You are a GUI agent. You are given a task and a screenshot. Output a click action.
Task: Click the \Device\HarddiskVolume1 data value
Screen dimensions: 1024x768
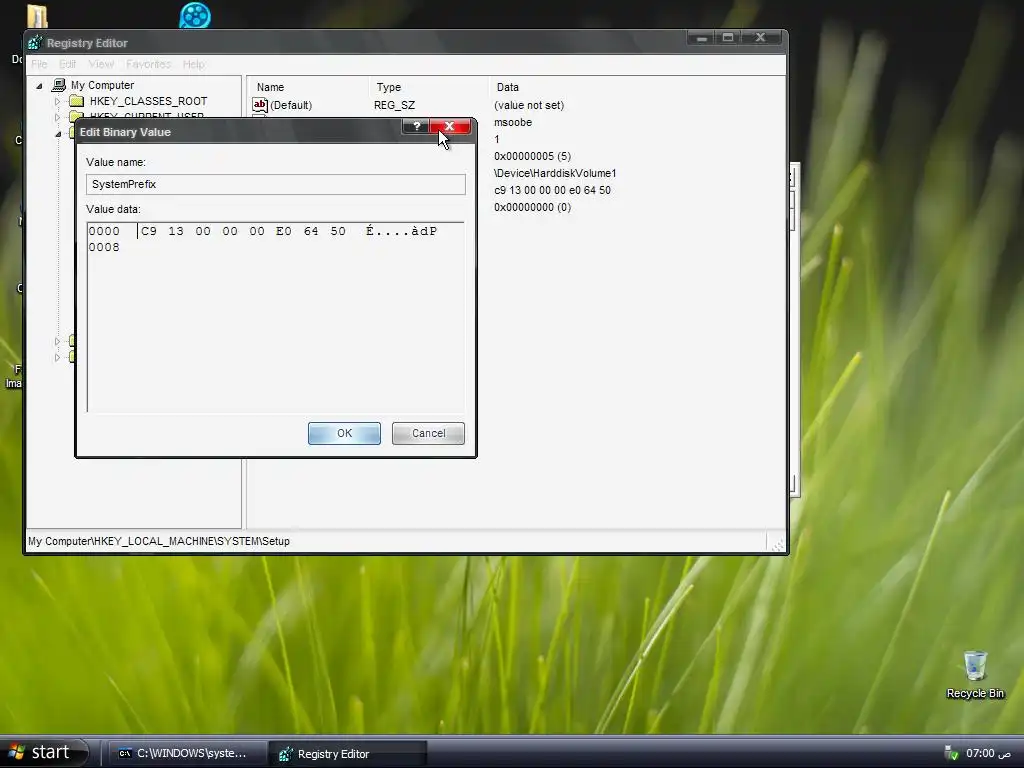[x=555, y=173]
